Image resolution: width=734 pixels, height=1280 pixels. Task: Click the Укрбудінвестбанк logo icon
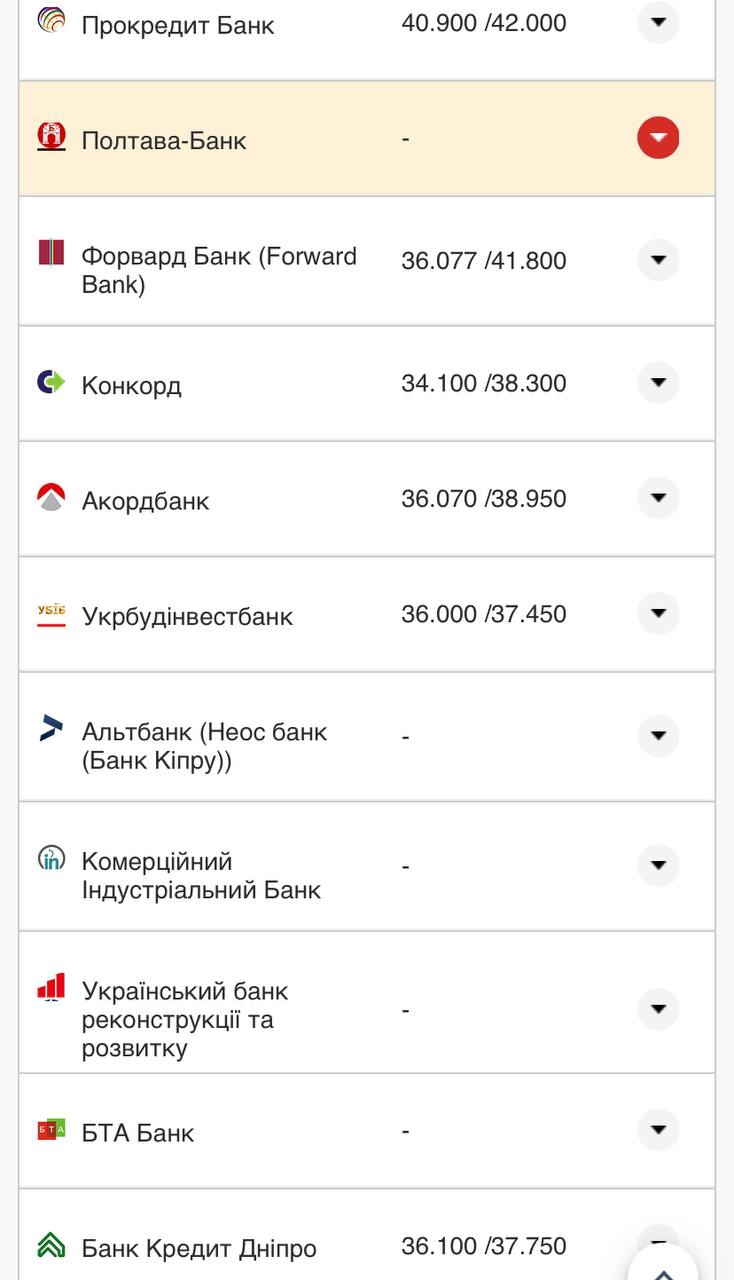[51, 613]
